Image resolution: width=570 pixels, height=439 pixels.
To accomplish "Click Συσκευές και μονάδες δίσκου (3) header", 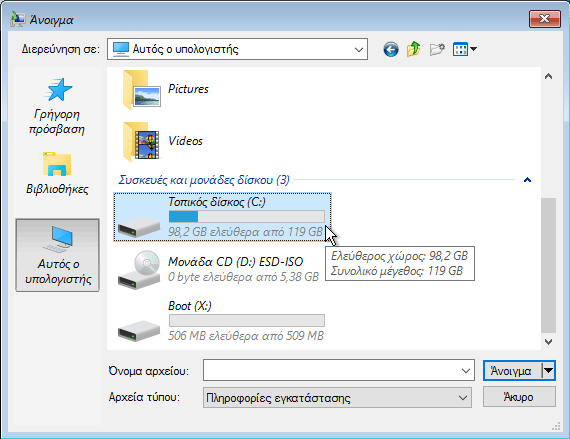I will tap(204, 180).
